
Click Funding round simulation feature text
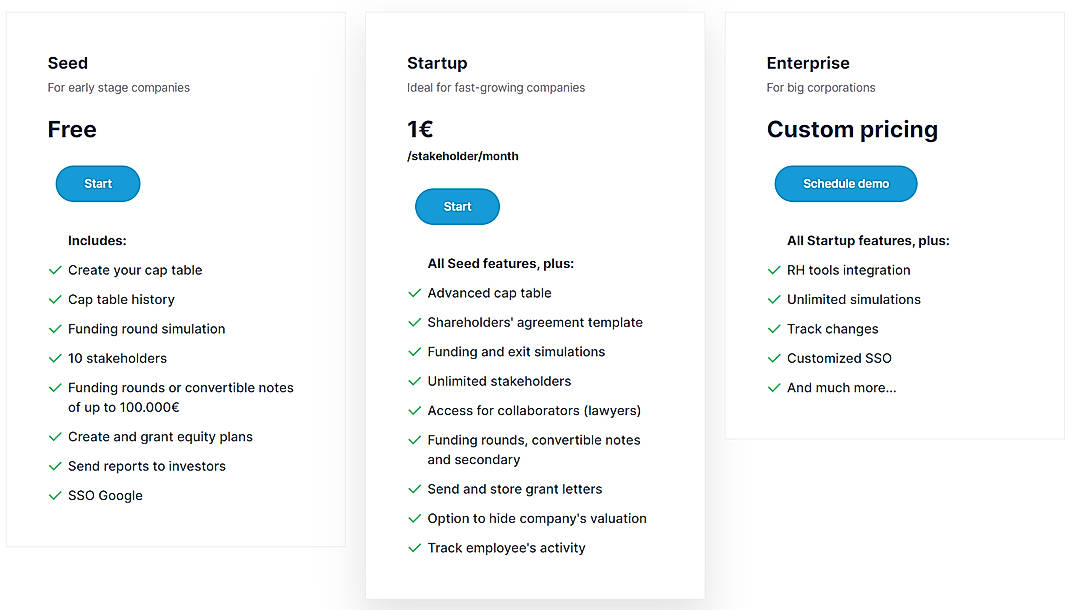[x=147, y=329]
